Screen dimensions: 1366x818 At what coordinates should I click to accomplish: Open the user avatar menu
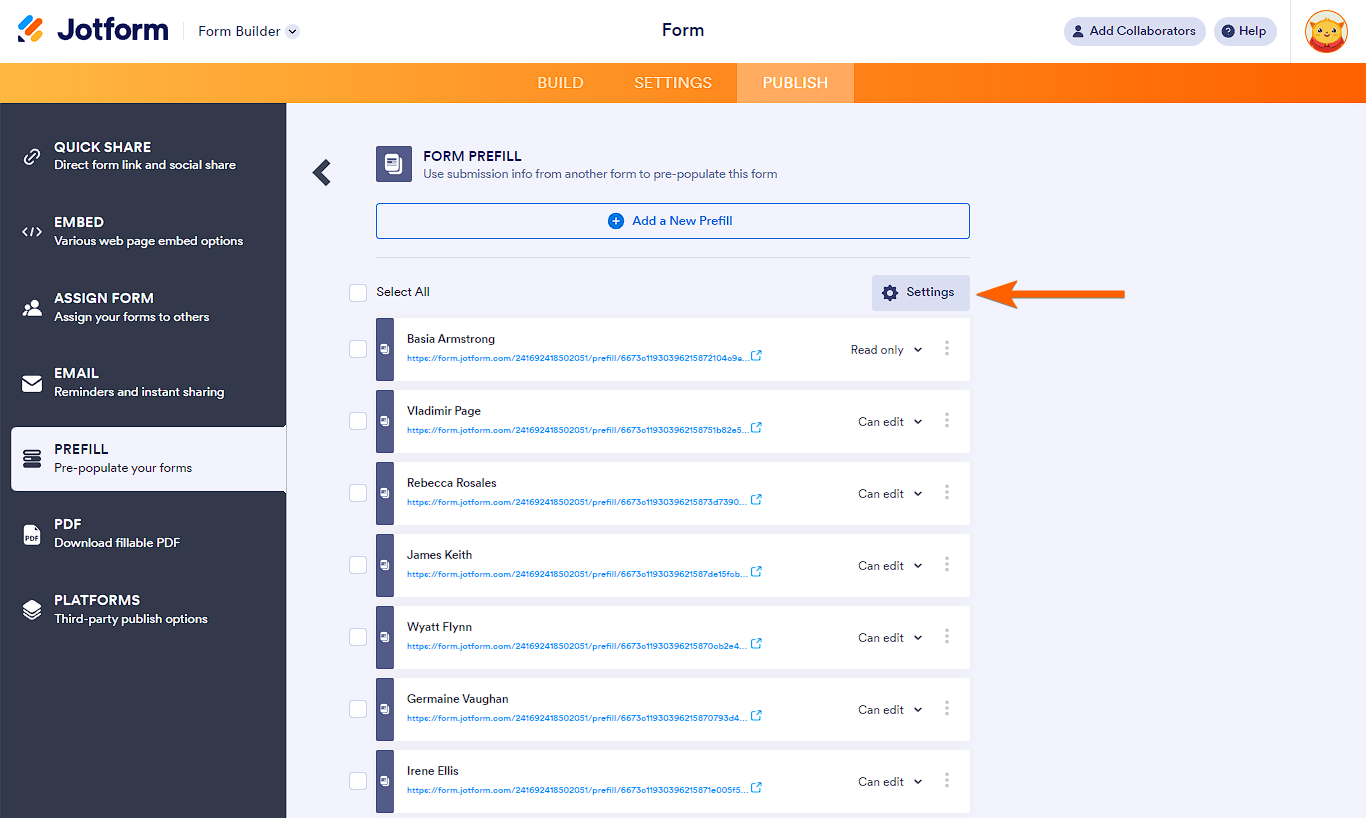tap(1326, 31)
